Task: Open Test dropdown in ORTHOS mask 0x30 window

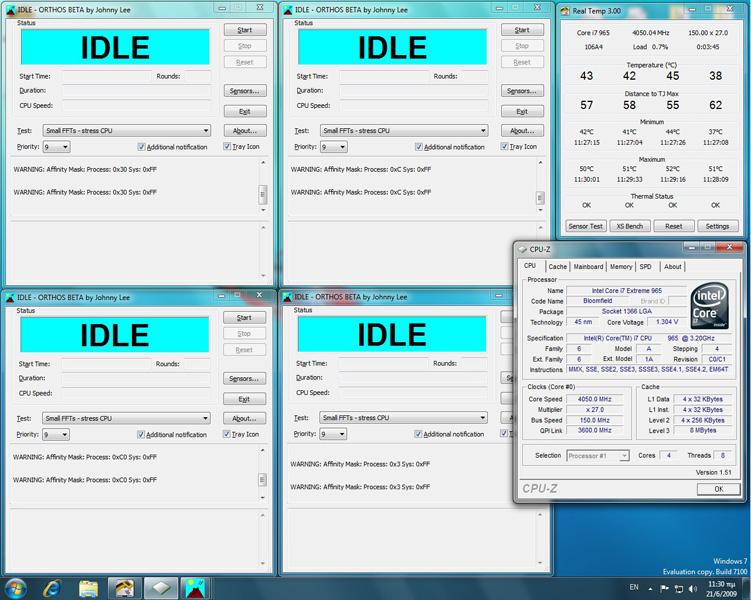Action: pos(126,130)
